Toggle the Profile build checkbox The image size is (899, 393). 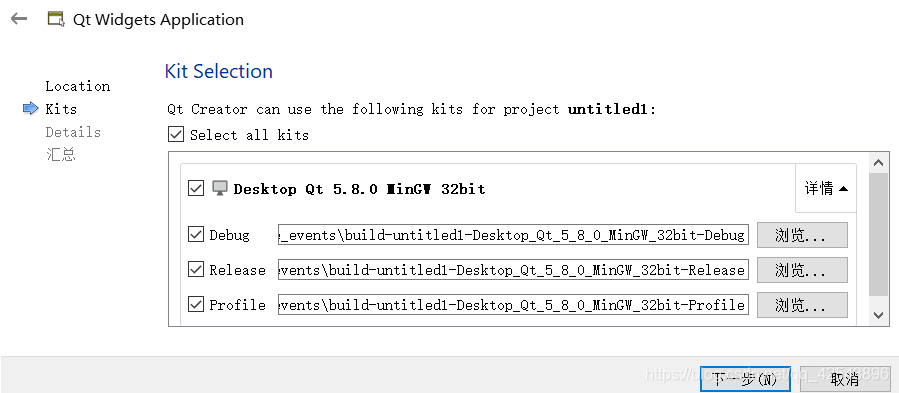point(196,305)
